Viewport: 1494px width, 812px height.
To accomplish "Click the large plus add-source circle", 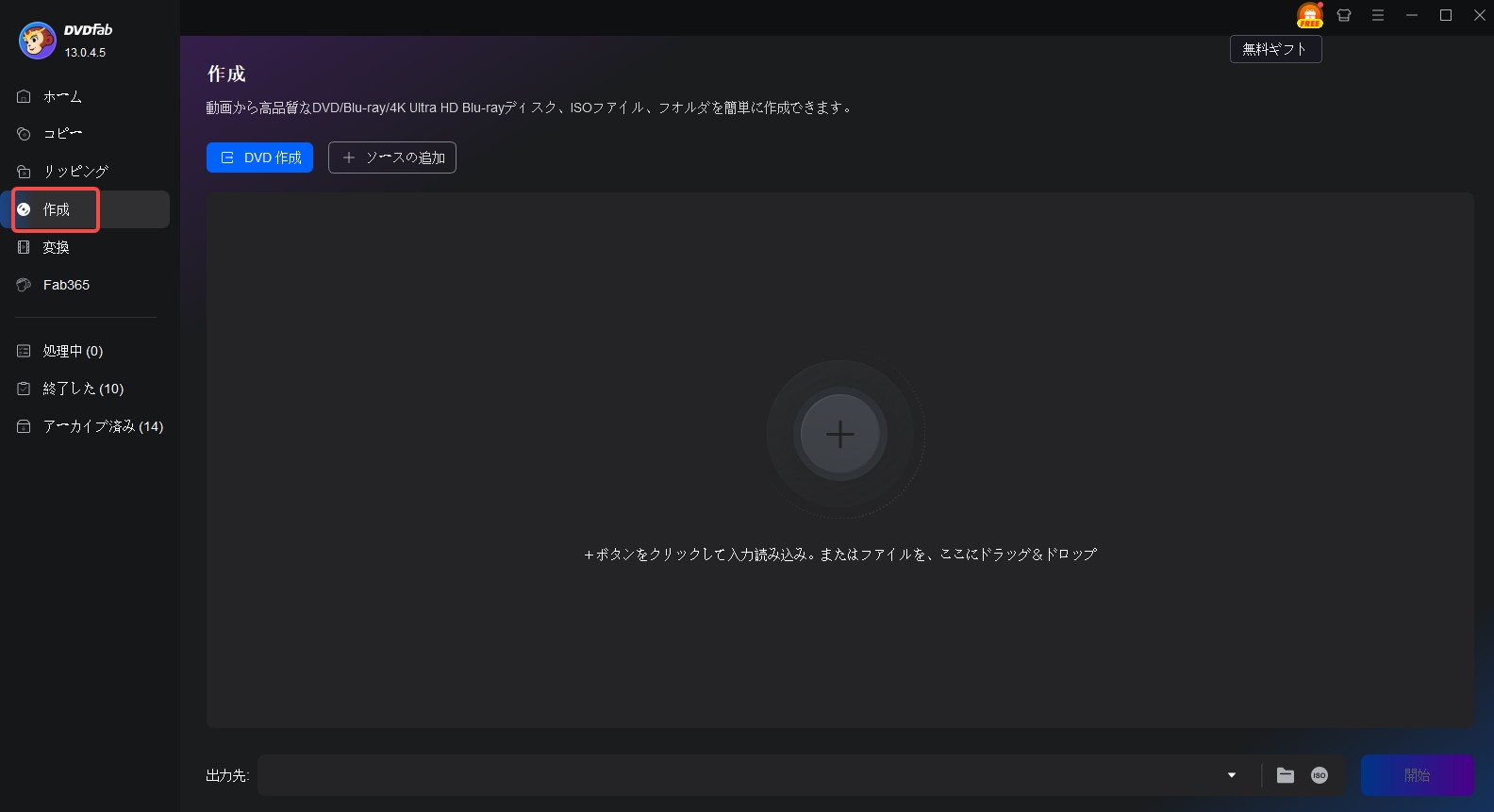I will click(839, 434).
